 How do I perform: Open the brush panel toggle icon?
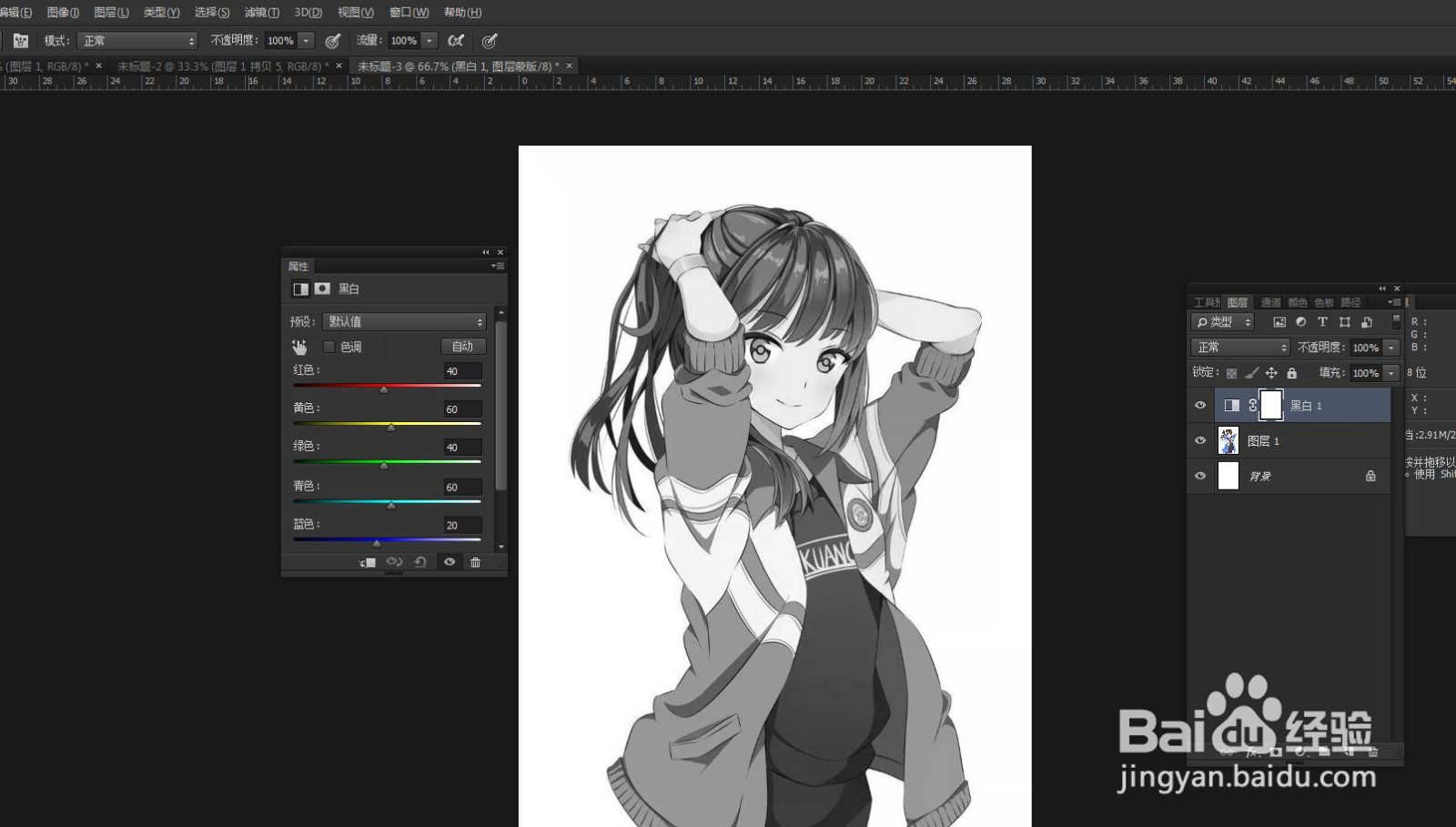tap(21, 40)
